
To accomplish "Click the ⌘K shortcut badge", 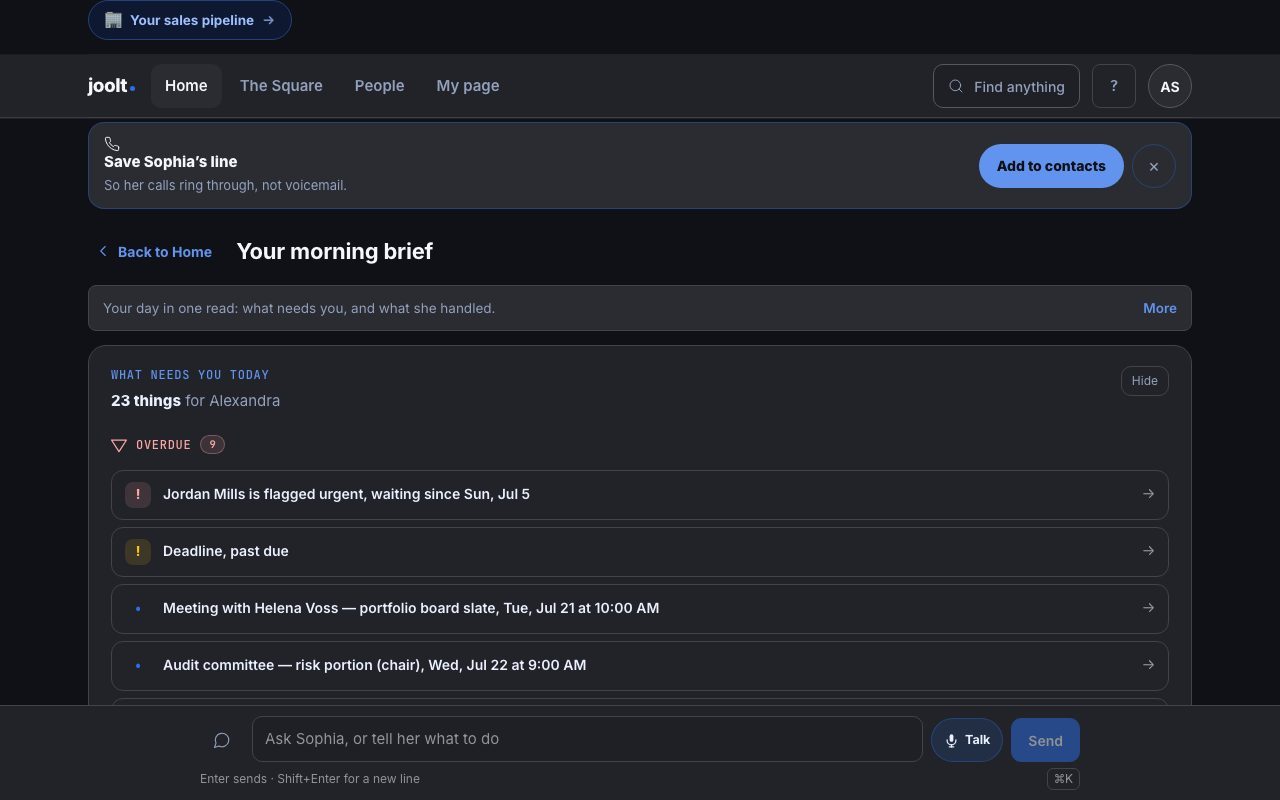I will pyautogui.click(x=1063, y=779).
